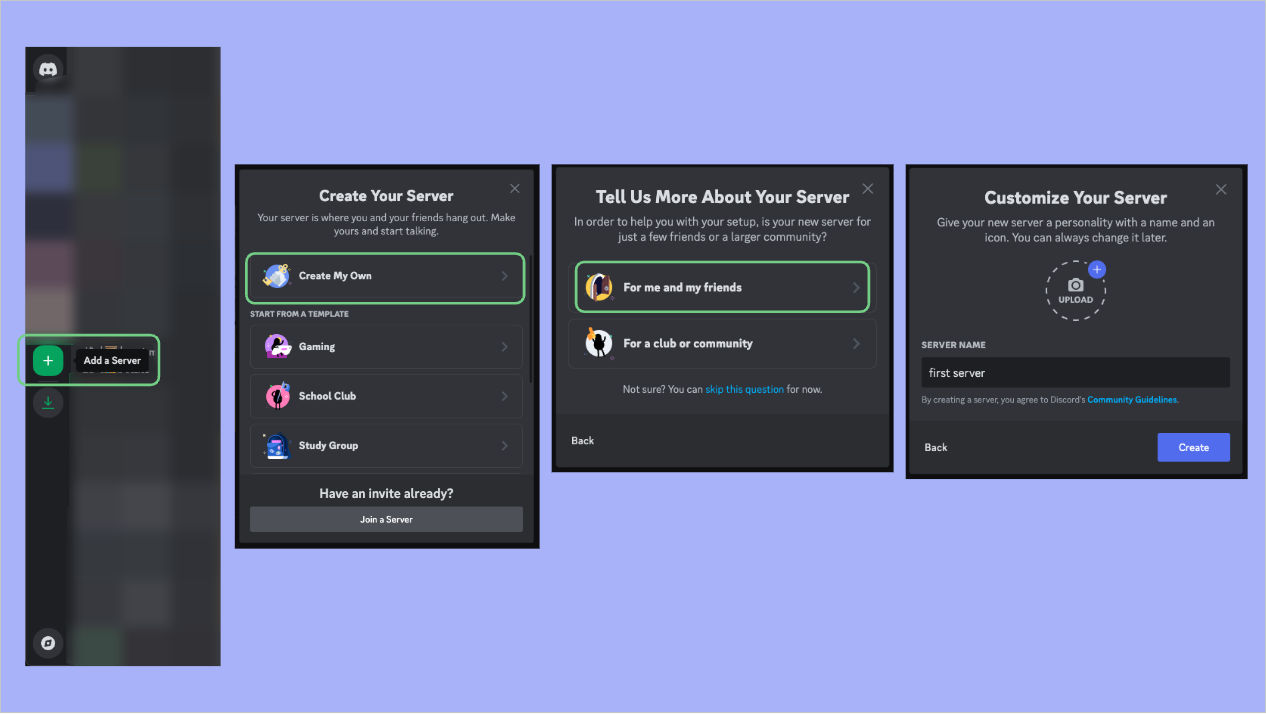This screenshot has height=714, width=1266.
Task: Choose the Study Group template
Action: [x=385, y=446]
